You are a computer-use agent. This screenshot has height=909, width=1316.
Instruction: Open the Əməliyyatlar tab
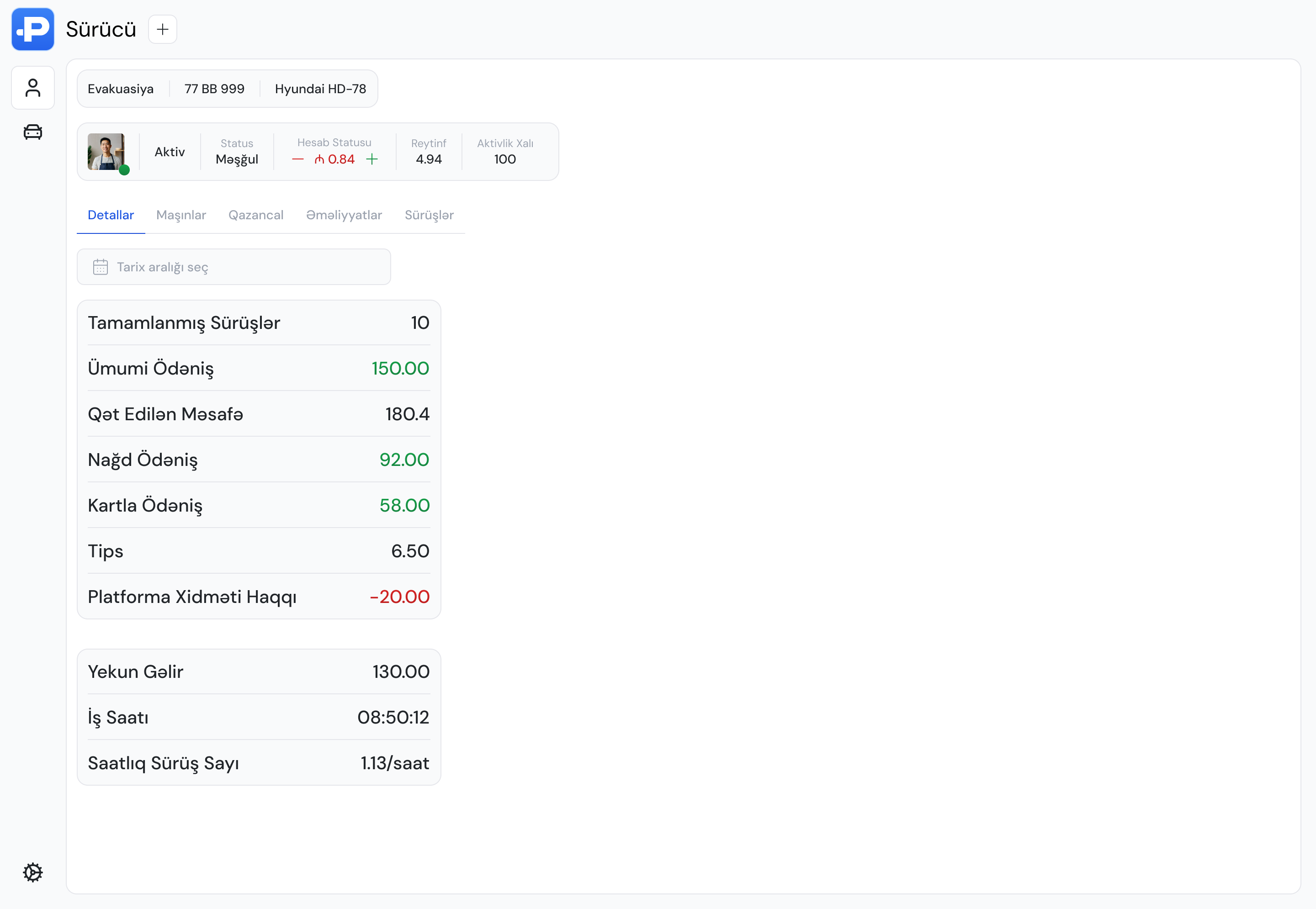click(x=344, y=215)
